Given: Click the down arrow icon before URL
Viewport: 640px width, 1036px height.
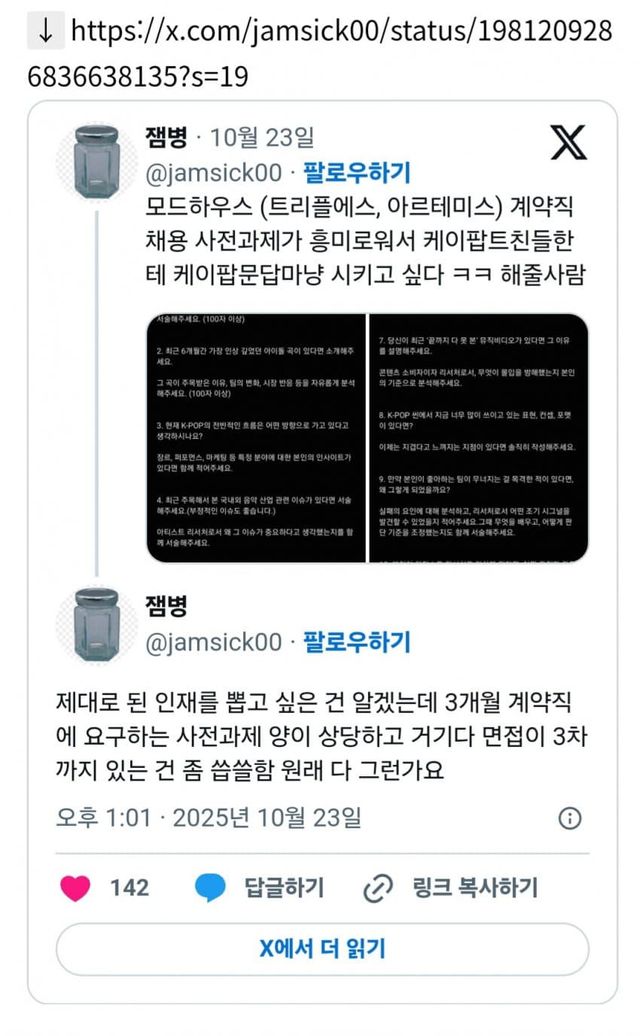Looking at the screenshot, I should [46, 31].
